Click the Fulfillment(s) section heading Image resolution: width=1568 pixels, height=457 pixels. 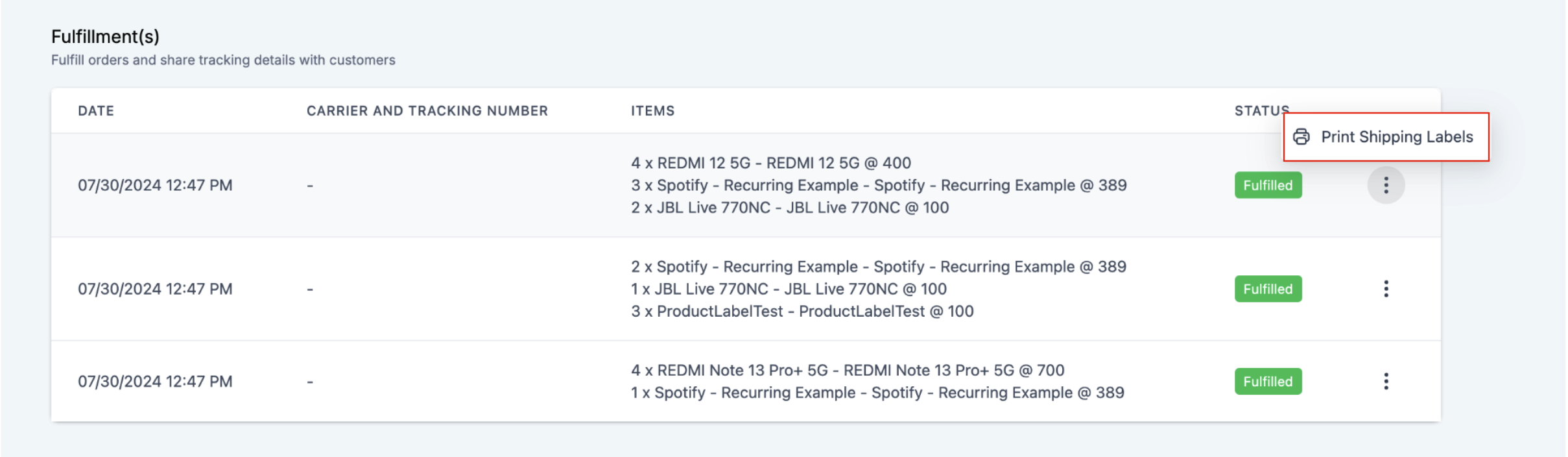(x=105, y=37)
